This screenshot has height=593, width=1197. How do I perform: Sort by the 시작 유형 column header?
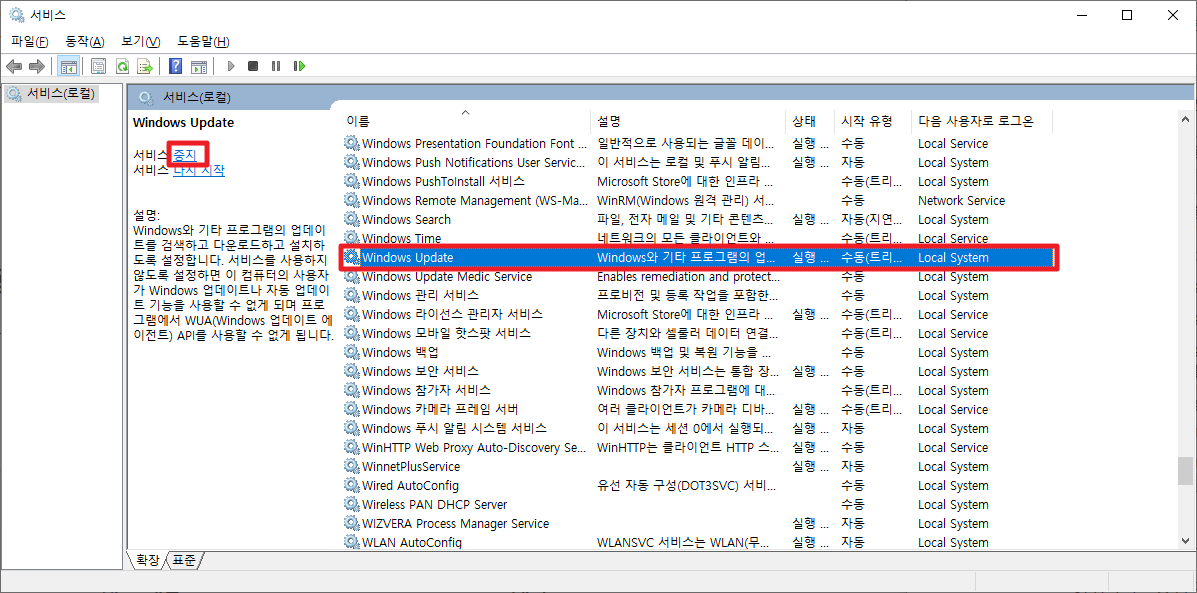(873, 121)
